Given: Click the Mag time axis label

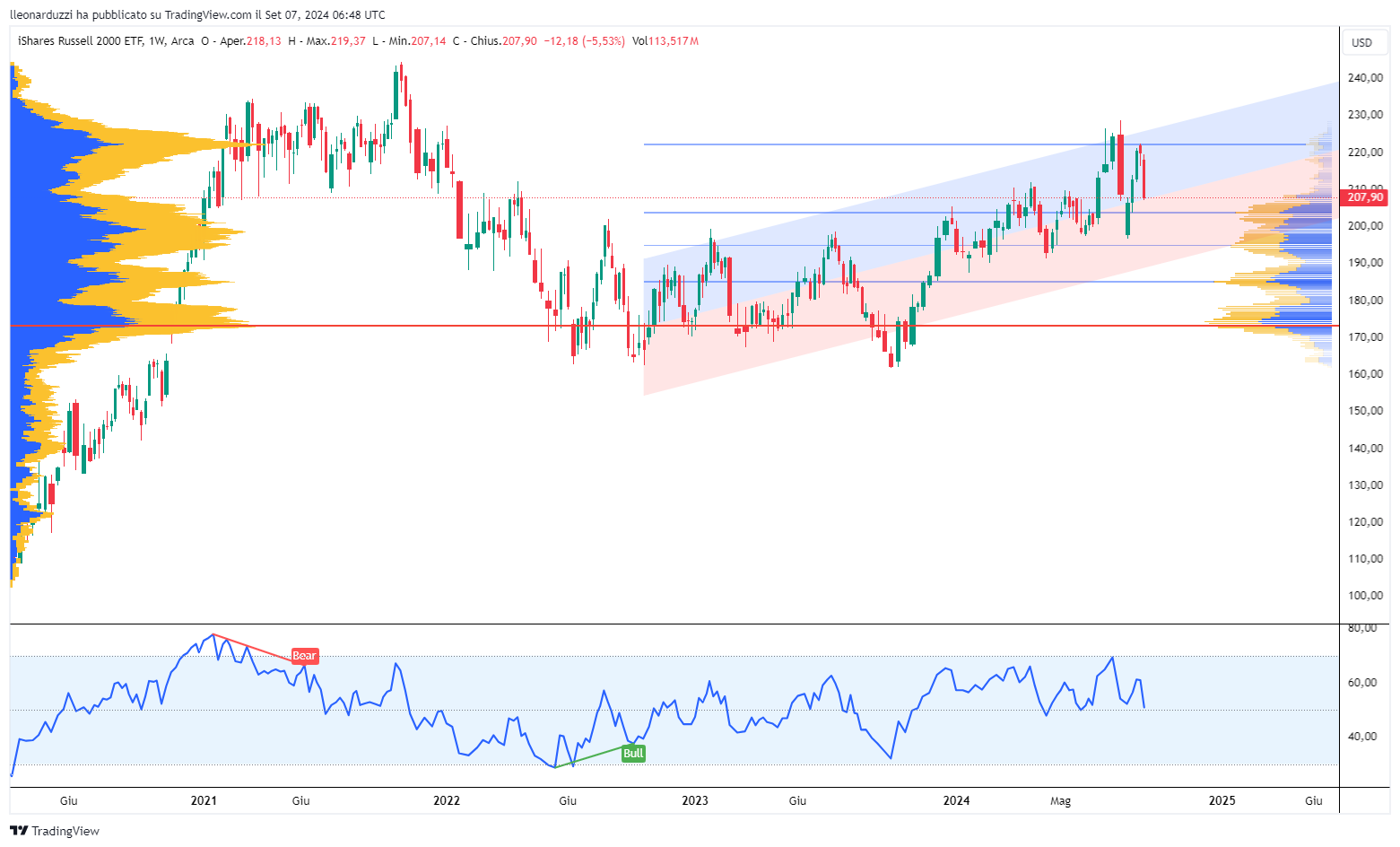Looking at the screenshot, I should [1061, 800].
